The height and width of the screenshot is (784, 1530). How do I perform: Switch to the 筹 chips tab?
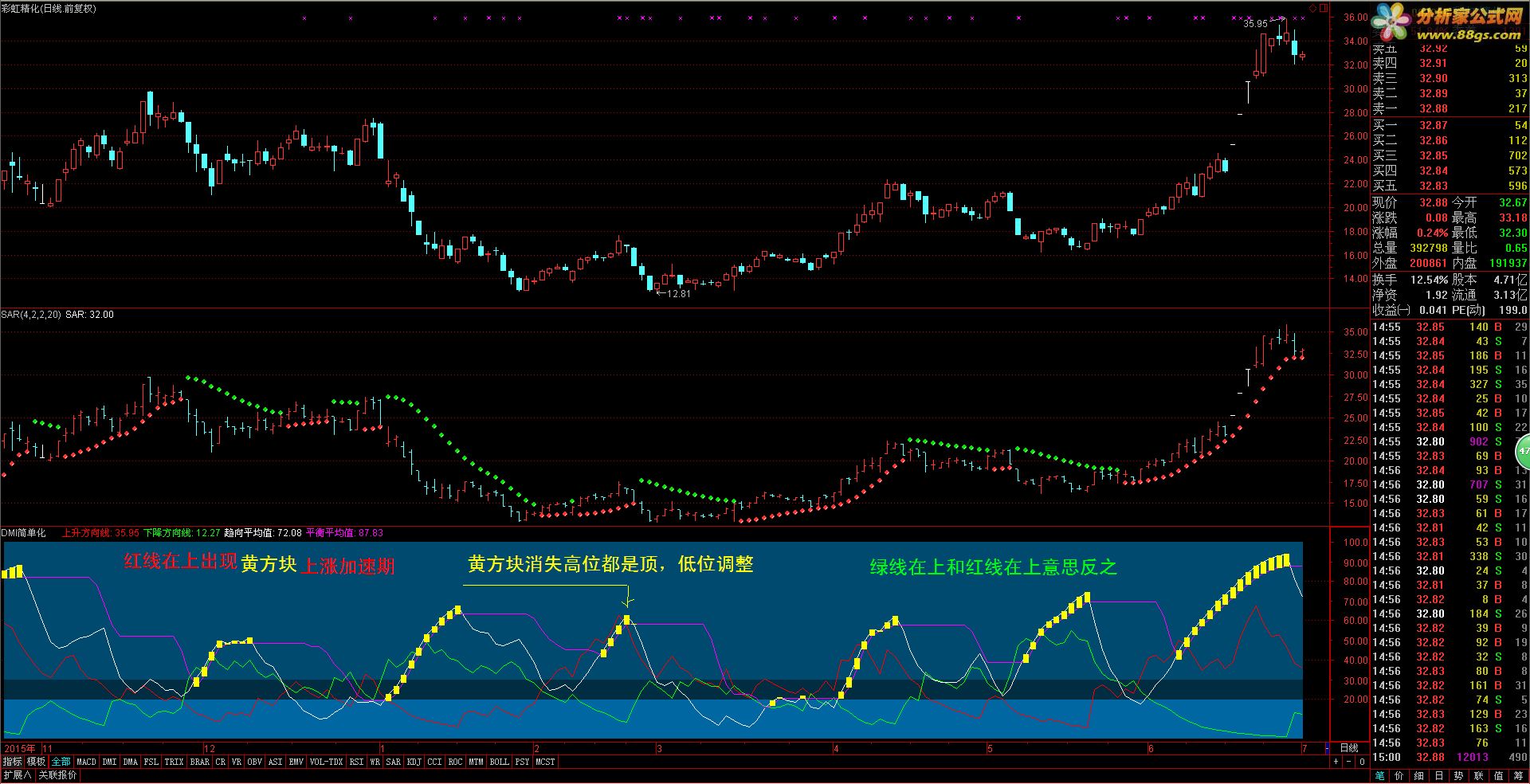tap(1518, 775)
